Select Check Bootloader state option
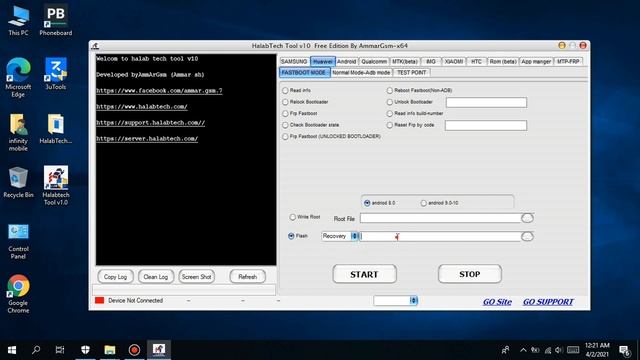640x360 pixels. (x=285, y=125)
